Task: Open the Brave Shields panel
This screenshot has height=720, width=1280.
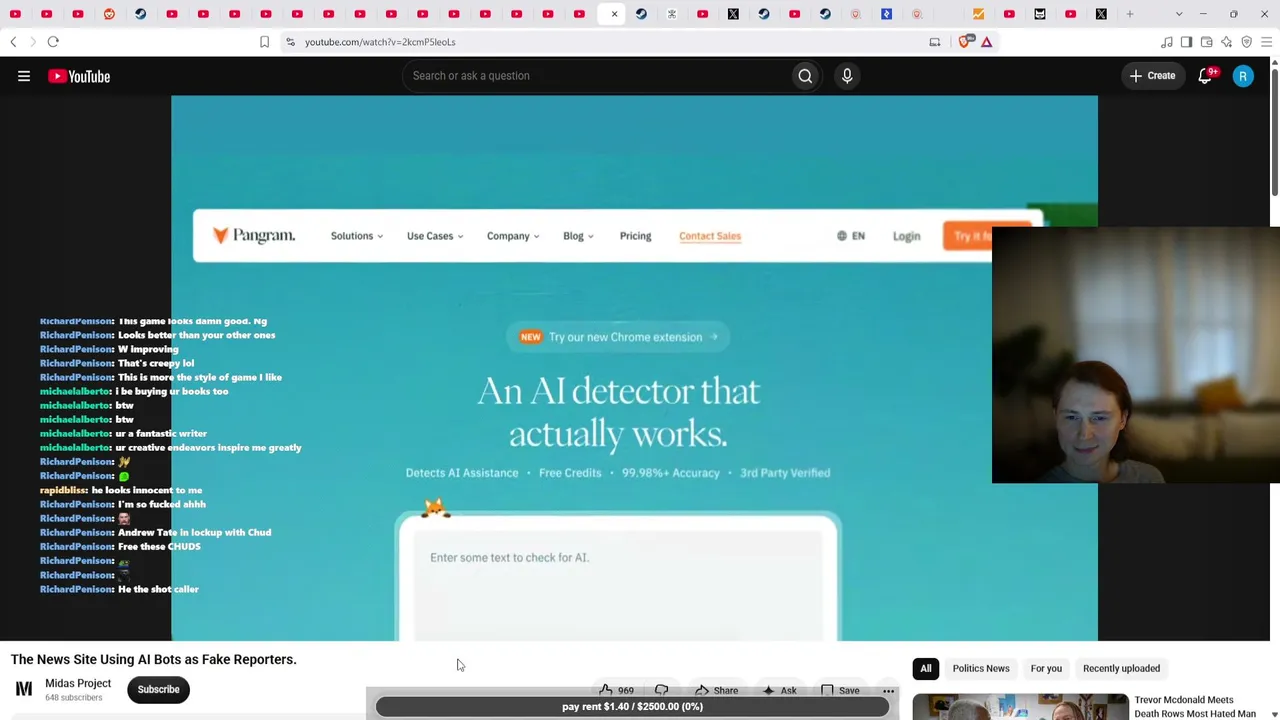Action: pyautogui.click(x=966, y=42)
